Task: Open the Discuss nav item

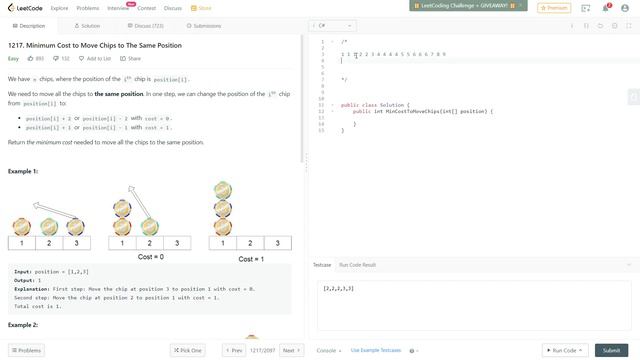Action: point(173,8)
